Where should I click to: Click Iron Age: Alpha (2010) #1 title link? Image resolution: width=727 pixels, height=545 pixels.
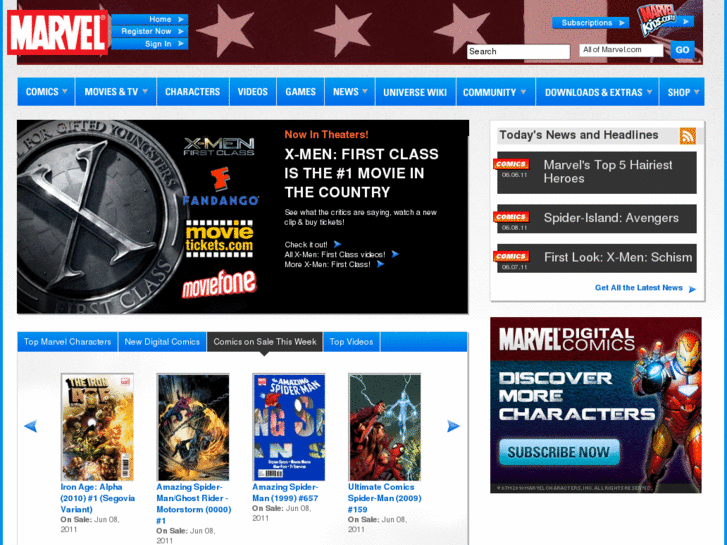coord(97,498)
